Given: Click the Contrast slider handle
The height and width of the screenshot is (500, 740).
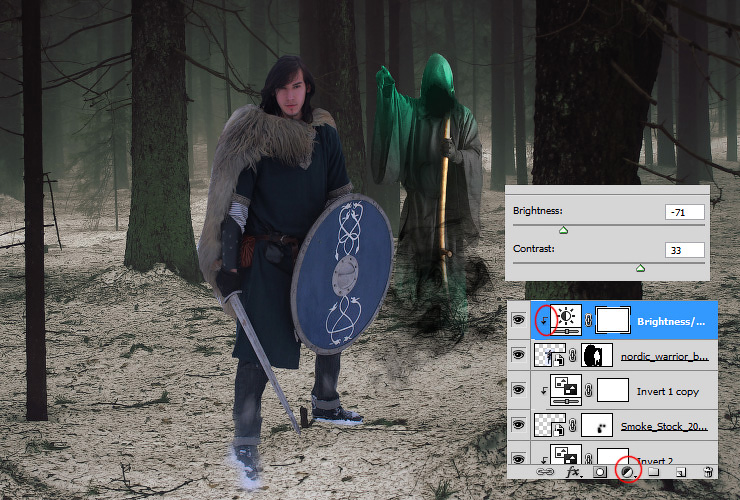Looking at the screenshot, I should click(640, 268).
